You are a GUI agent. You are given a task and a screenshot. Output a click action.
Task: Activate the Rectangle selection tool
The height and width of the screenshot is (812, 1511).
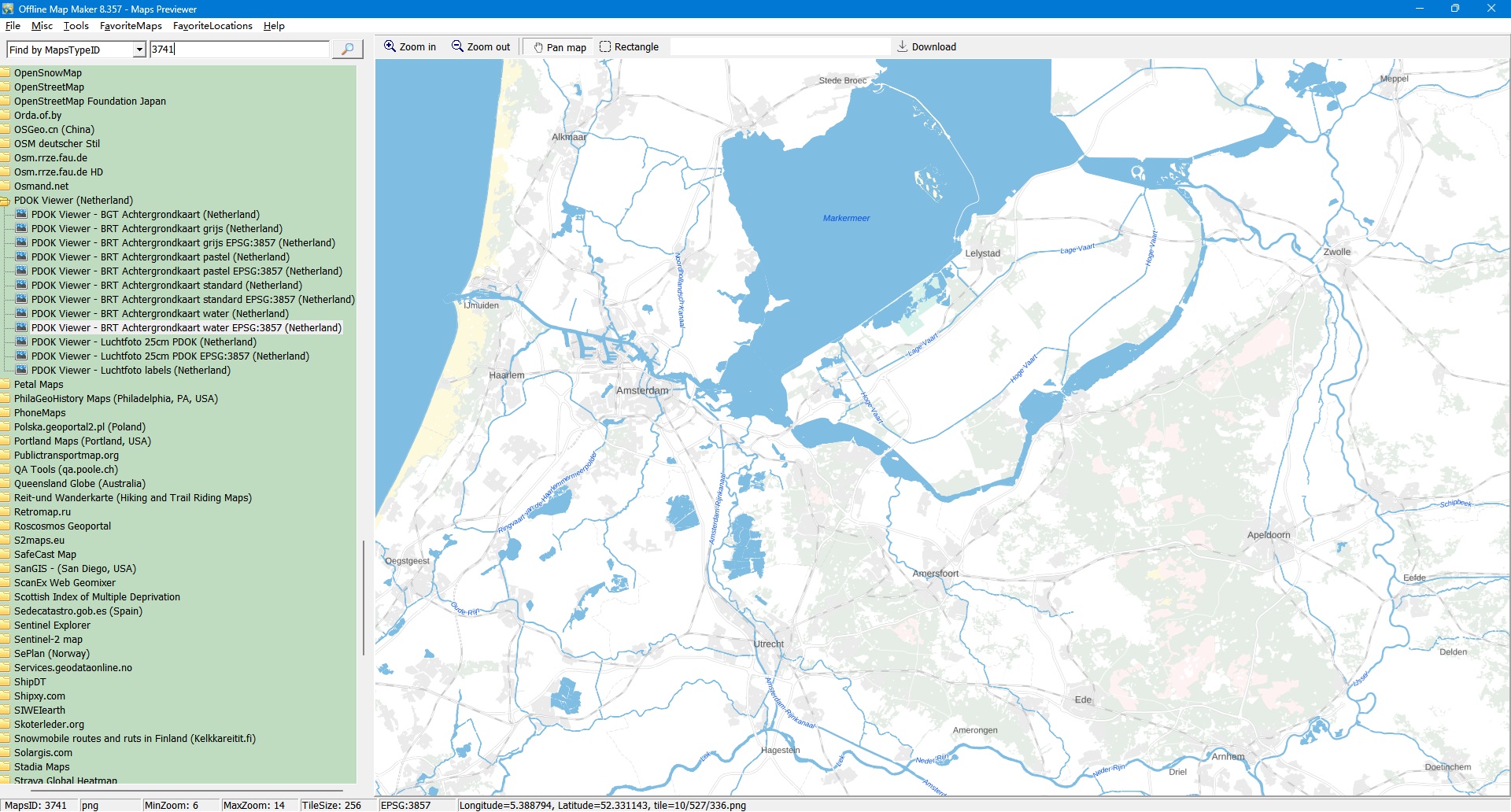tap(629, 47)
